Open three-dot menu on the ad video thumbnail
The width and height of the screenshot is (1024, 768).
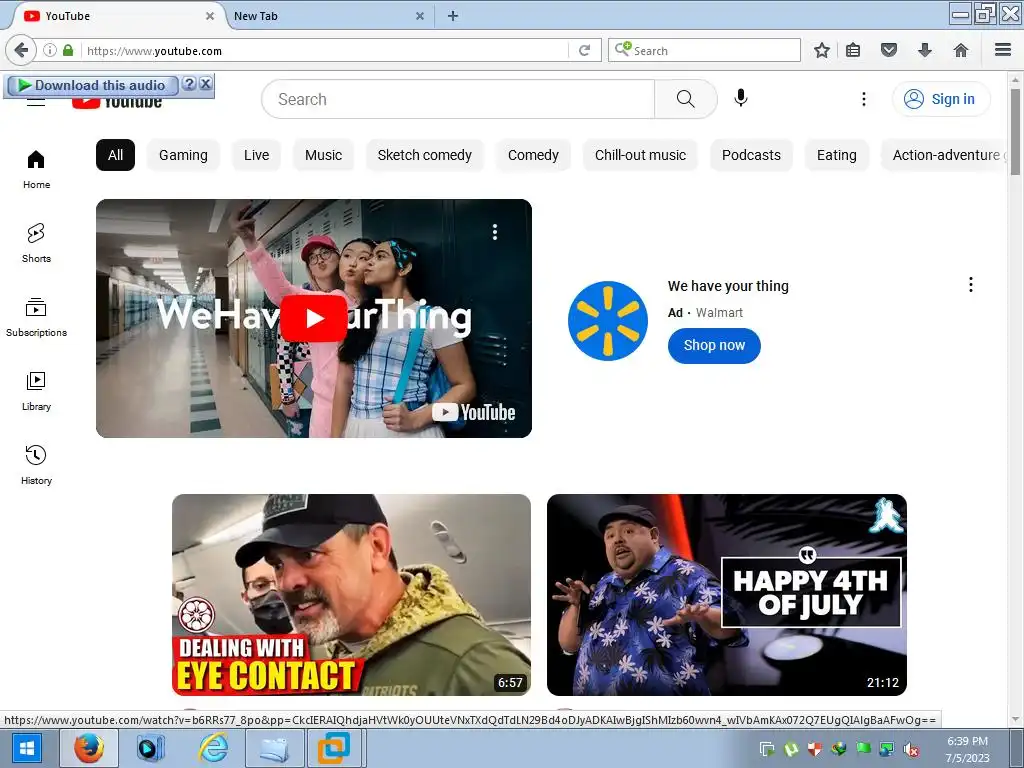(495, 232)
